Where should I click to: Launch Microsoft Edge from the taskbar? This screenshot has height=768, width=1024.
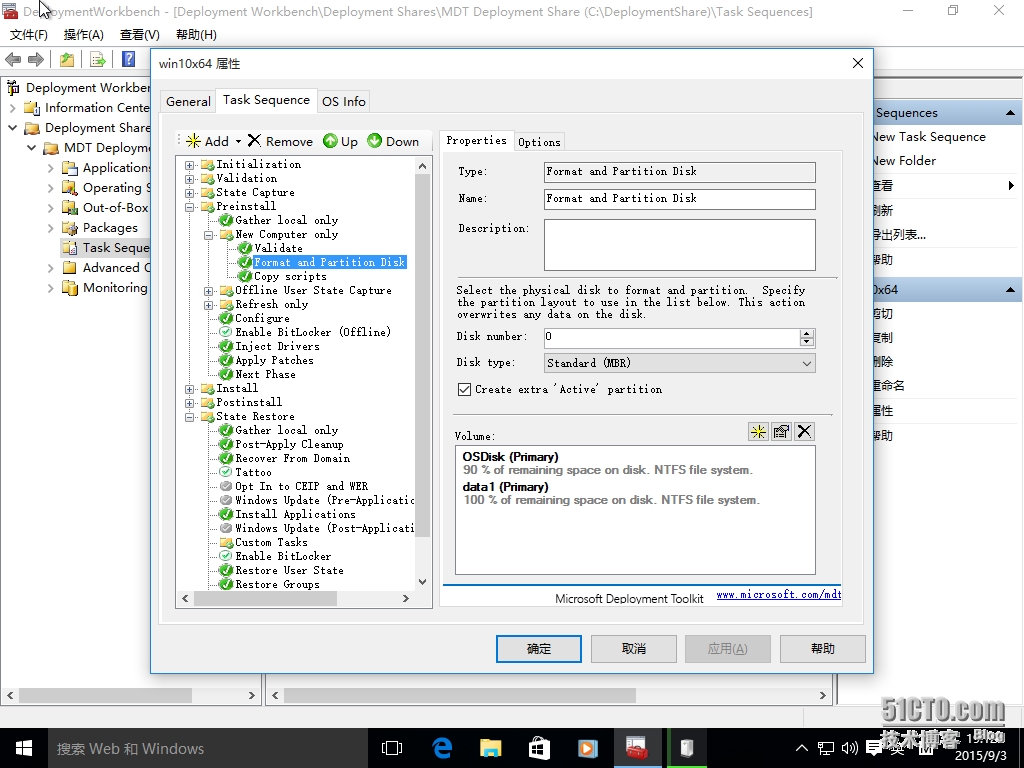coord(442,748)
